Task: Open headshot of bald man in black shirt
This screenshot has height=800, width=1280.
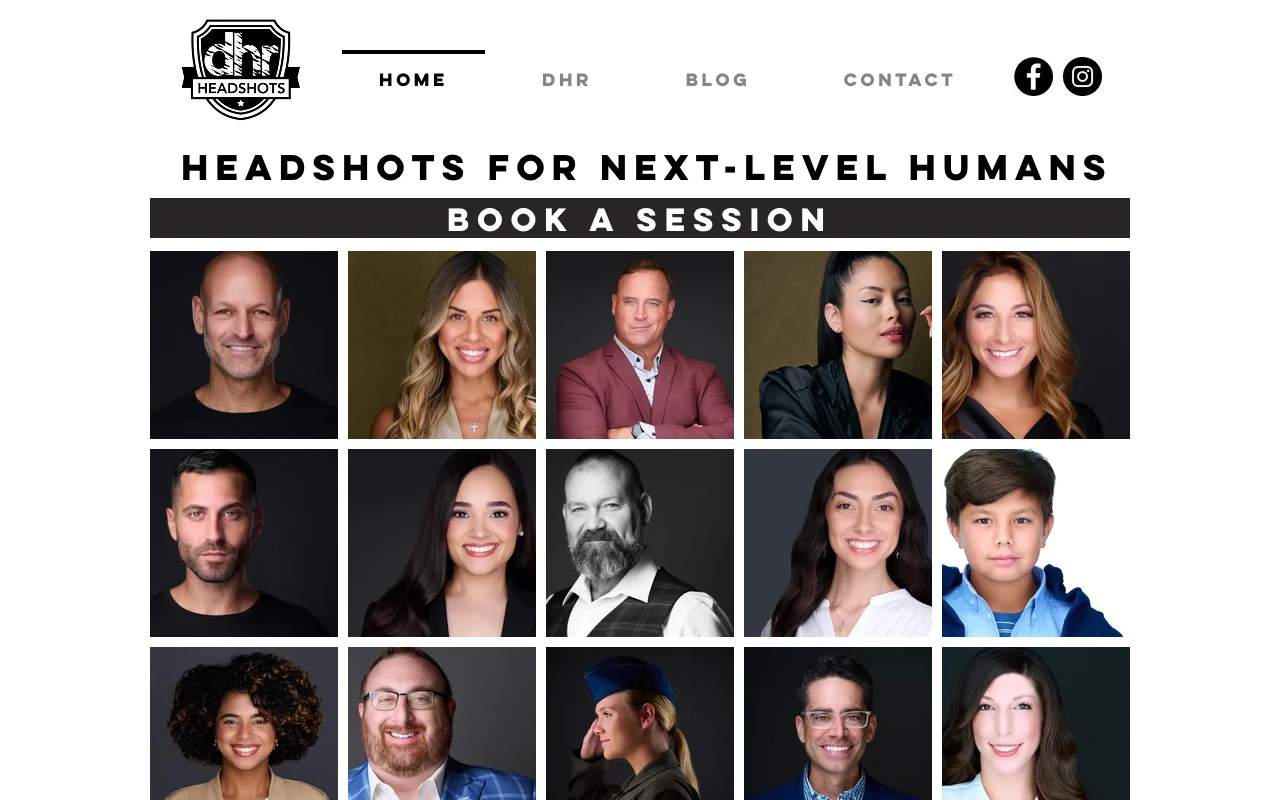Action: 244,345
